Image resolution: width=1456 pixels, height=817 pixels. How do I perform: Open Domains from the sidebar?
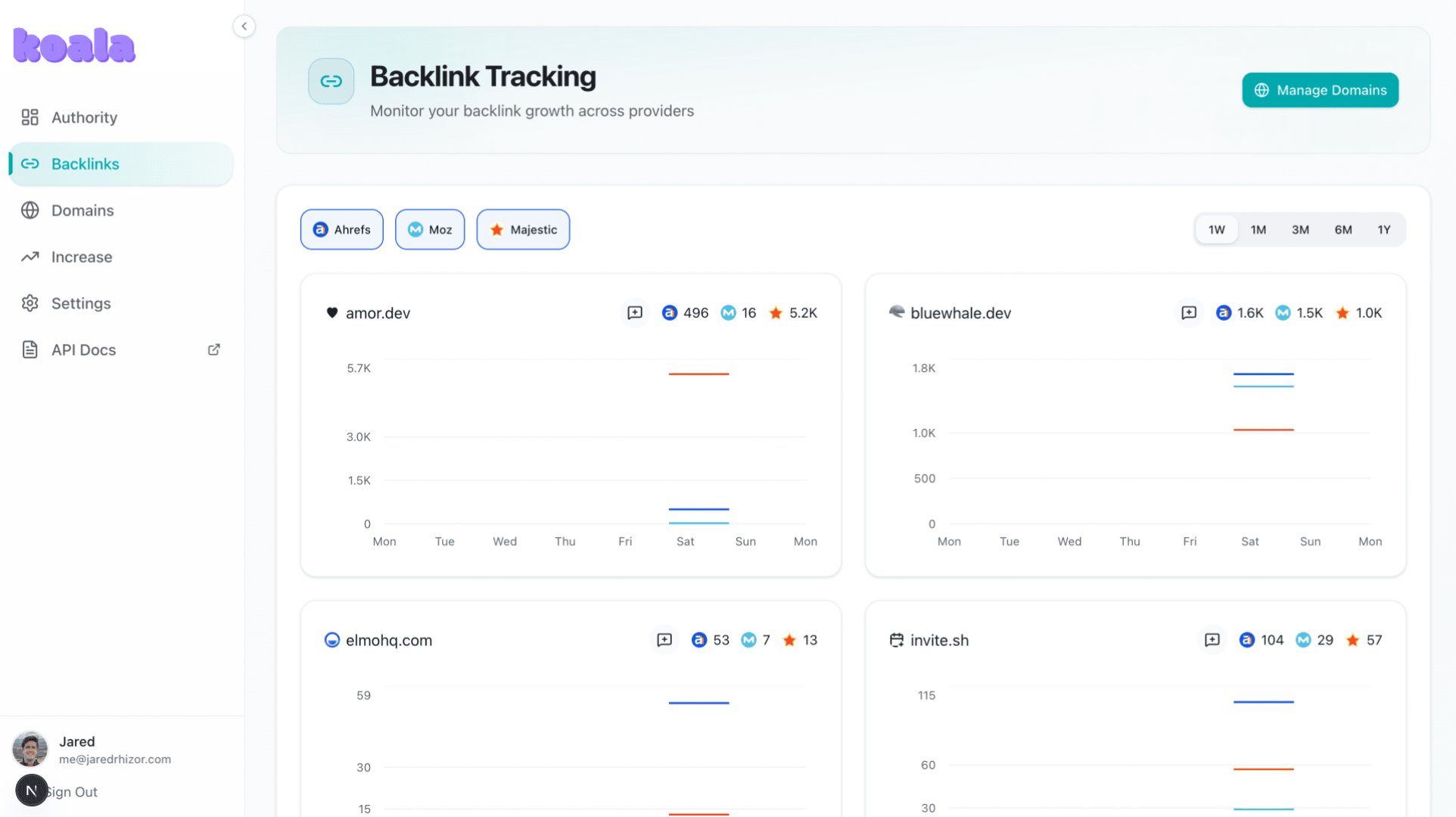coord(82,210)
